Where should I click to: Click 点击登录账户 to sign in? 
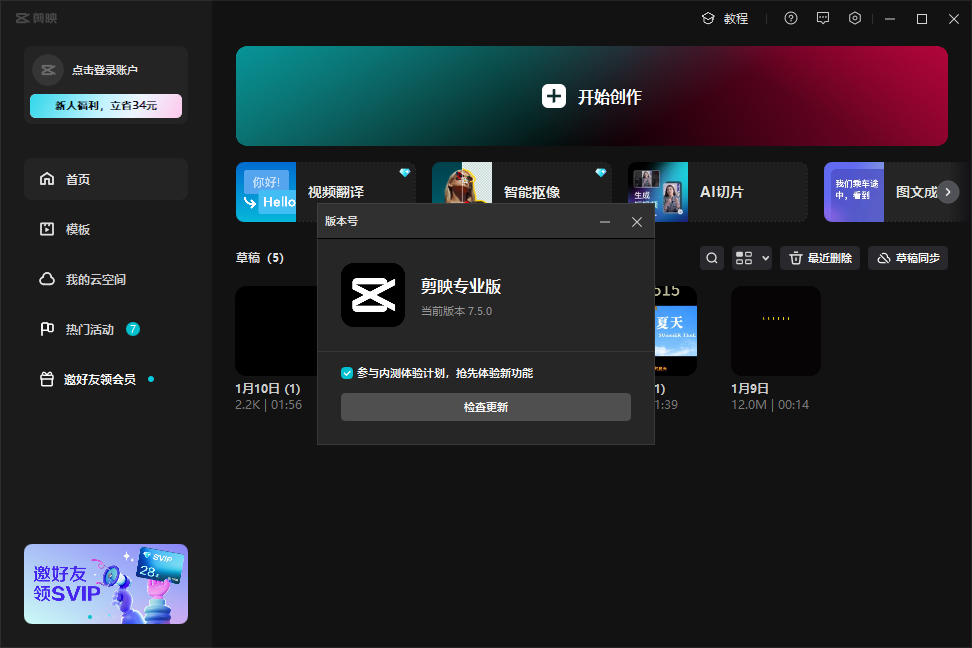[105, 70]
